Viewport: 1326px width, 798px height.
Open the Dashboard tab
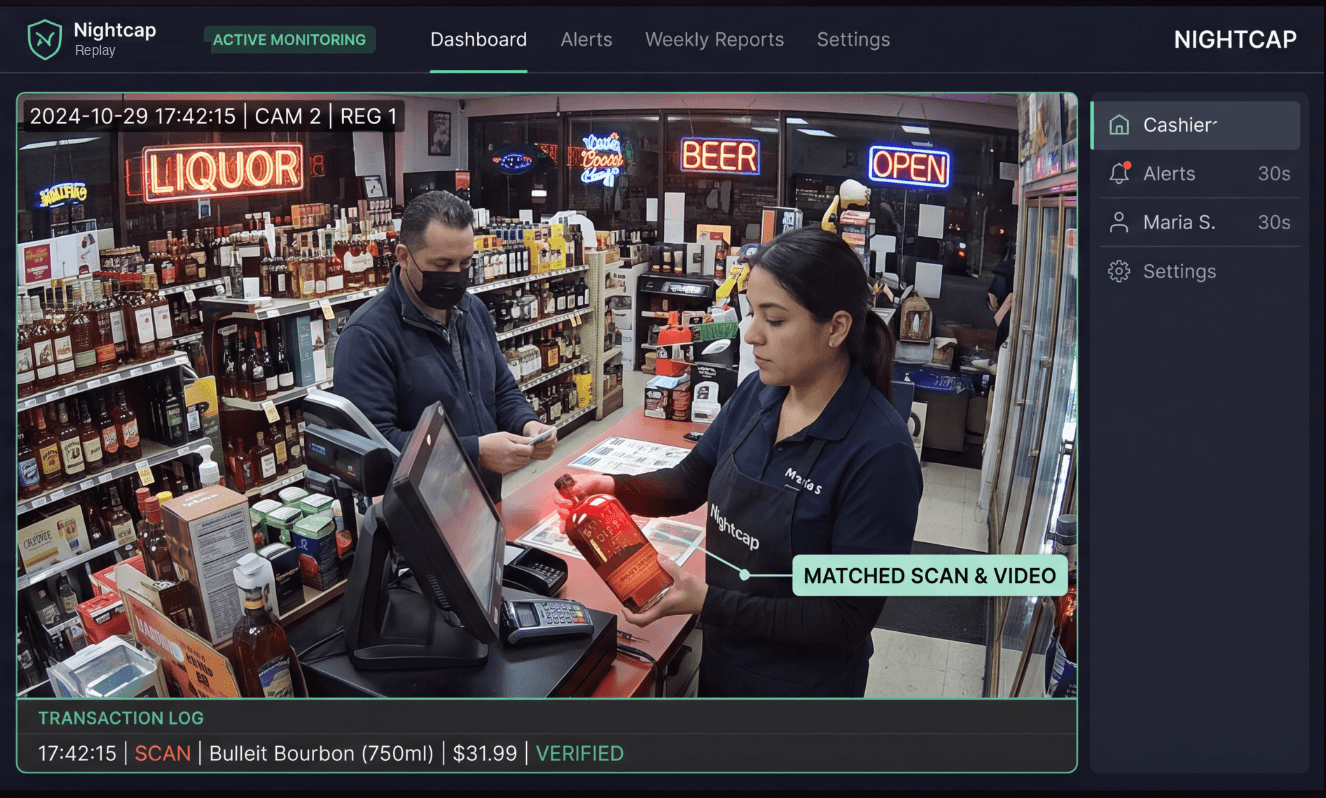[x=478, y=40]
